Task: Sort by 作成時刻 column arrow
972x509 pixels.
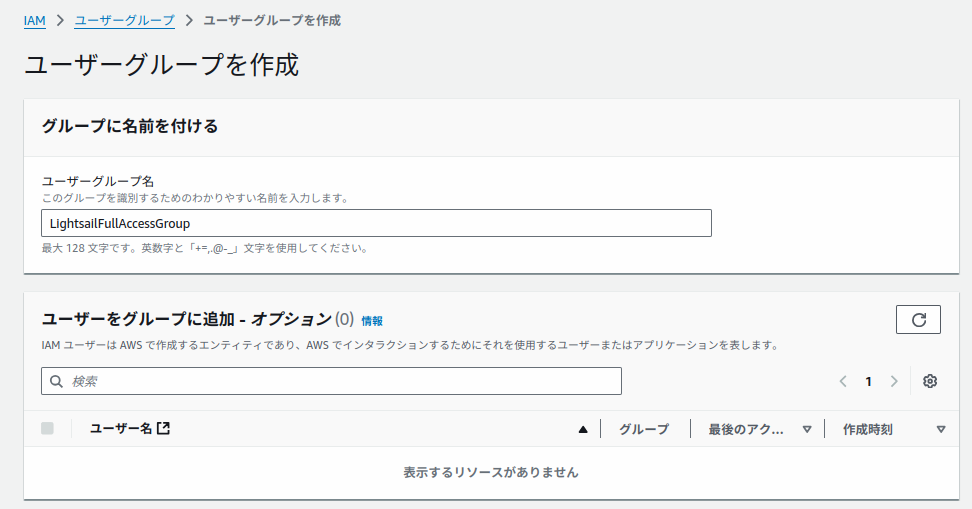Action: click(x=940, y=430)
